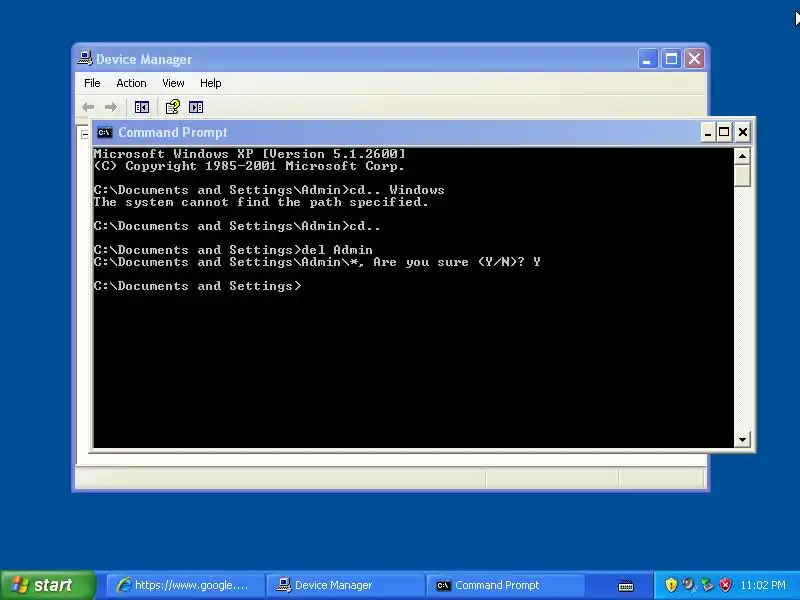Viewport: 800px width, 600px height.
Task: Collapse the root tree node in Device Manager
Action: 85,135
